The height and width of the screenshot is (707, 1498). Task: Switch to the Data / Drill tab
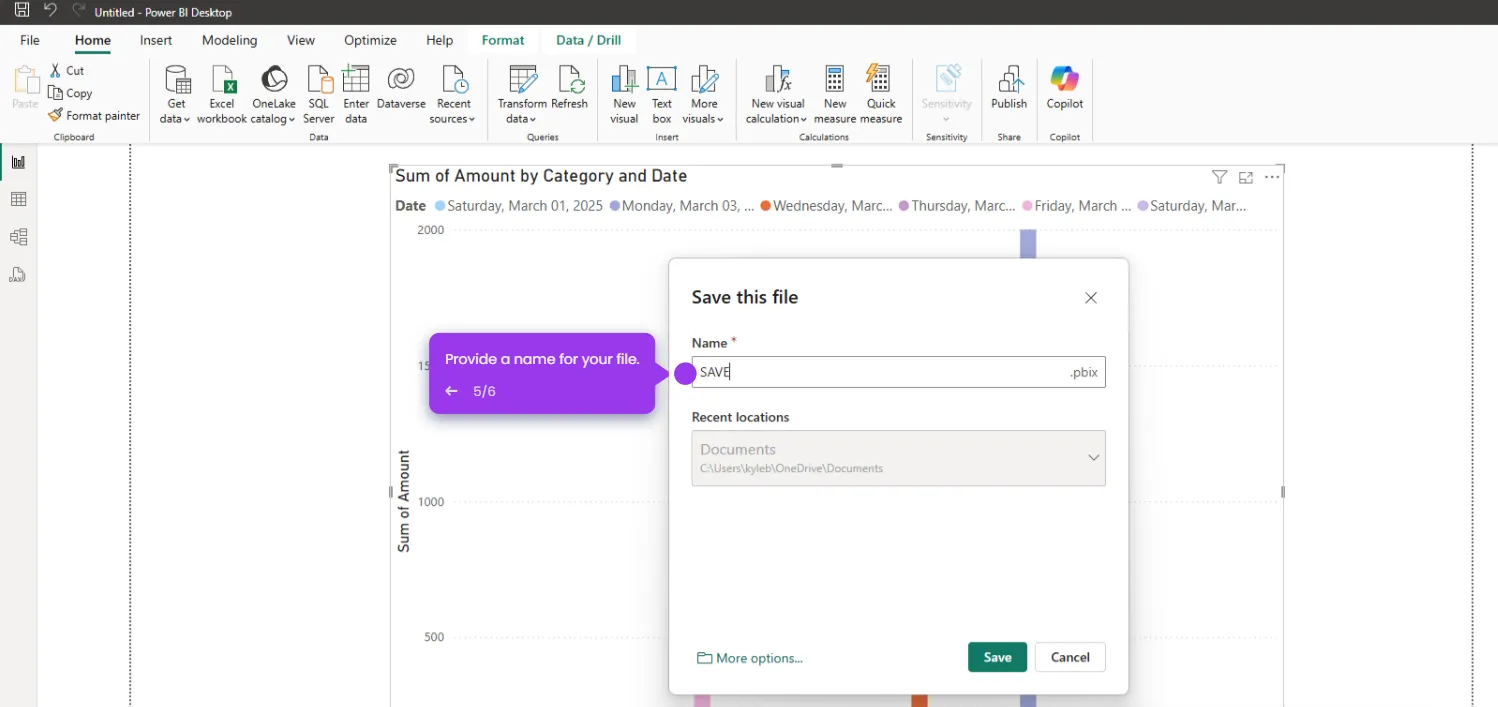tap(589, 40)
